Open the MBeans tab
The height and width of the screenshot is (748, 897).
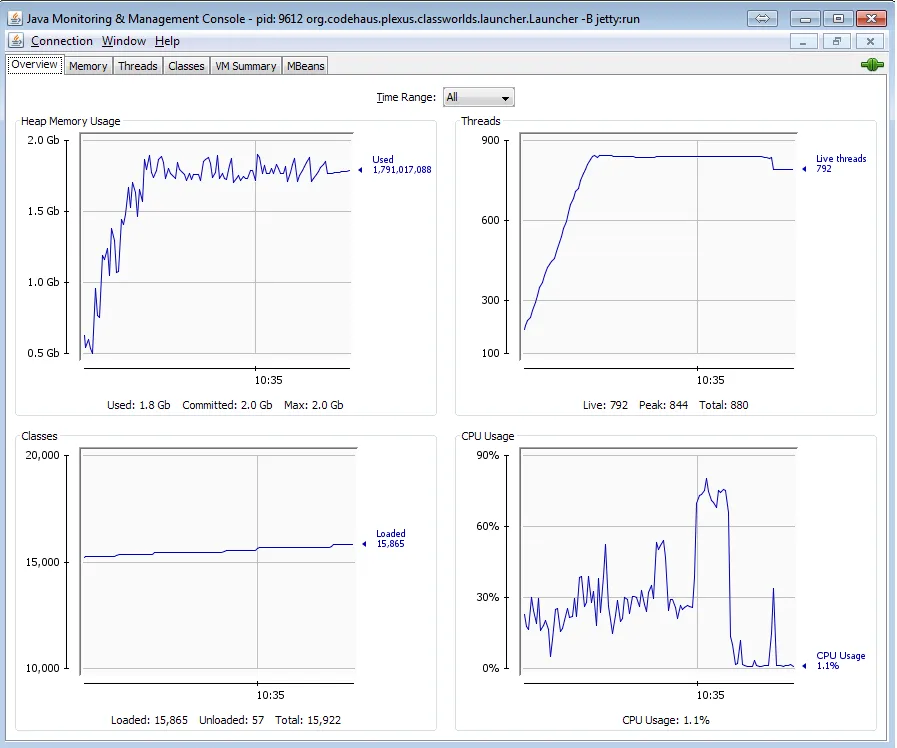(x=305, y=66)
